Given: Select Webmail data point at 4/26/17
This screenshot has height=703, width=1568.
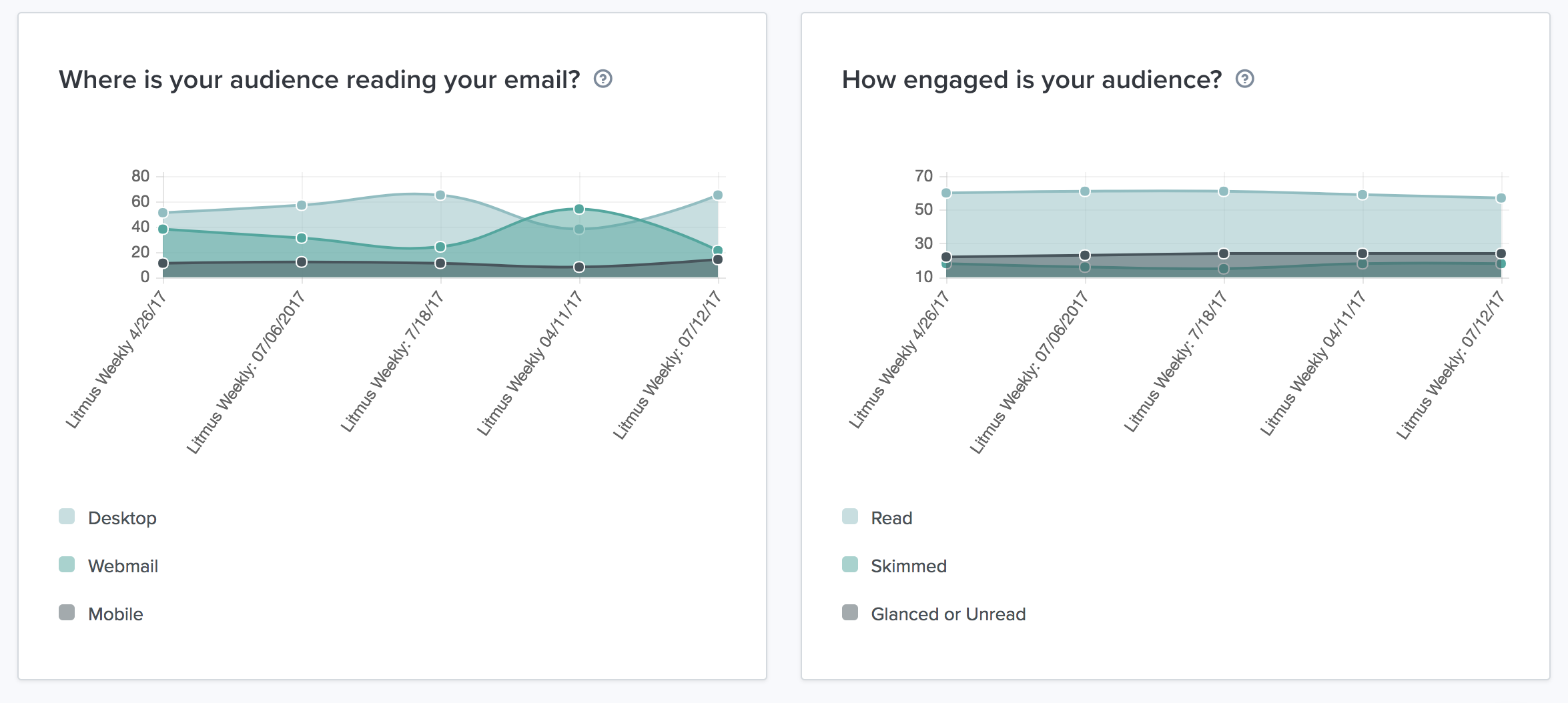Looking at the screenshot, I should tap(163, 229).
